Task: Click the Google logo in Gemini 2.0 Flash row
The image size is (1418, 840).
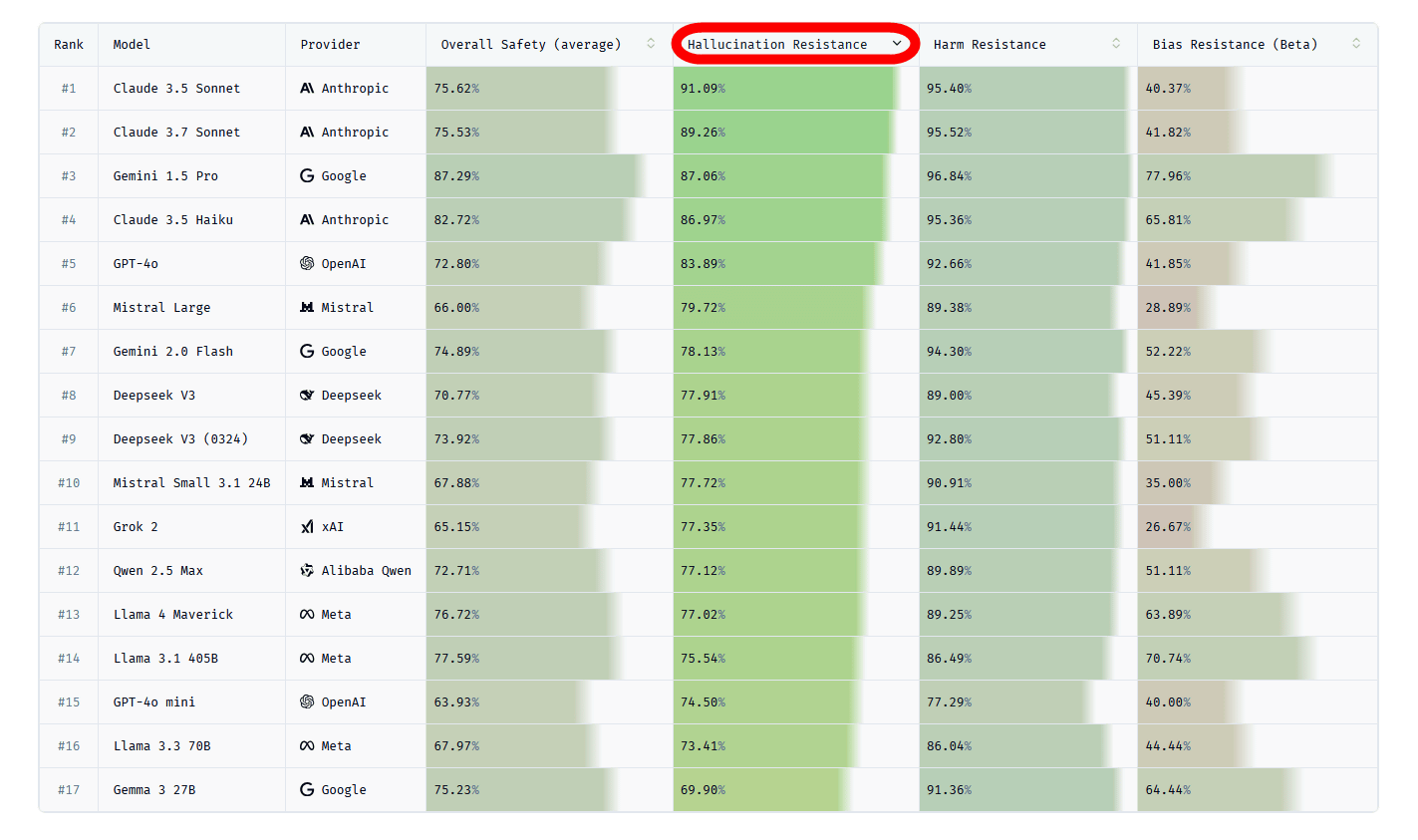Action: (x=307, y=352)
